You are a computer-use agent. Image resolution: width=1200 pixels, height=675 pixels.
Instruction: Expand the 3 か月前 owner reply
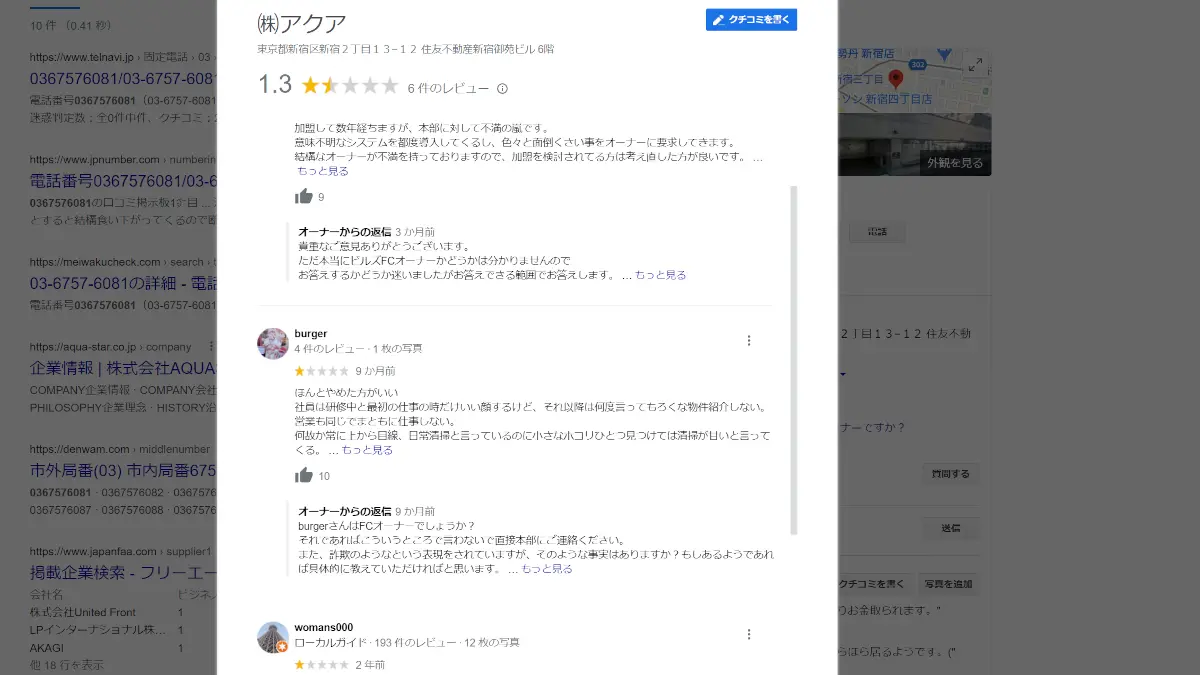pyautogui.click(x=660, y=275)
